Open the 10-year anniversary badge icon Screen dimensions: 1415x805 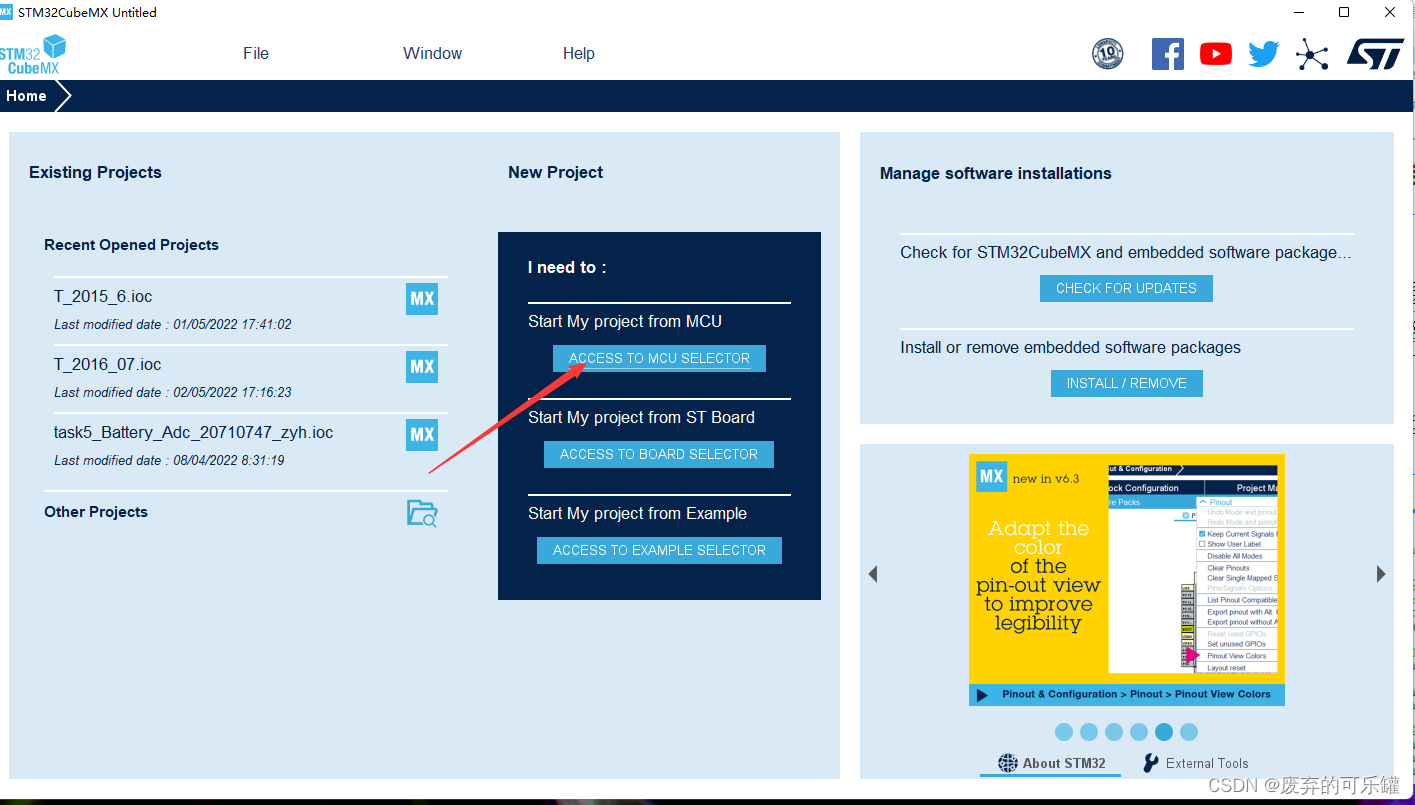(1108, 53)
